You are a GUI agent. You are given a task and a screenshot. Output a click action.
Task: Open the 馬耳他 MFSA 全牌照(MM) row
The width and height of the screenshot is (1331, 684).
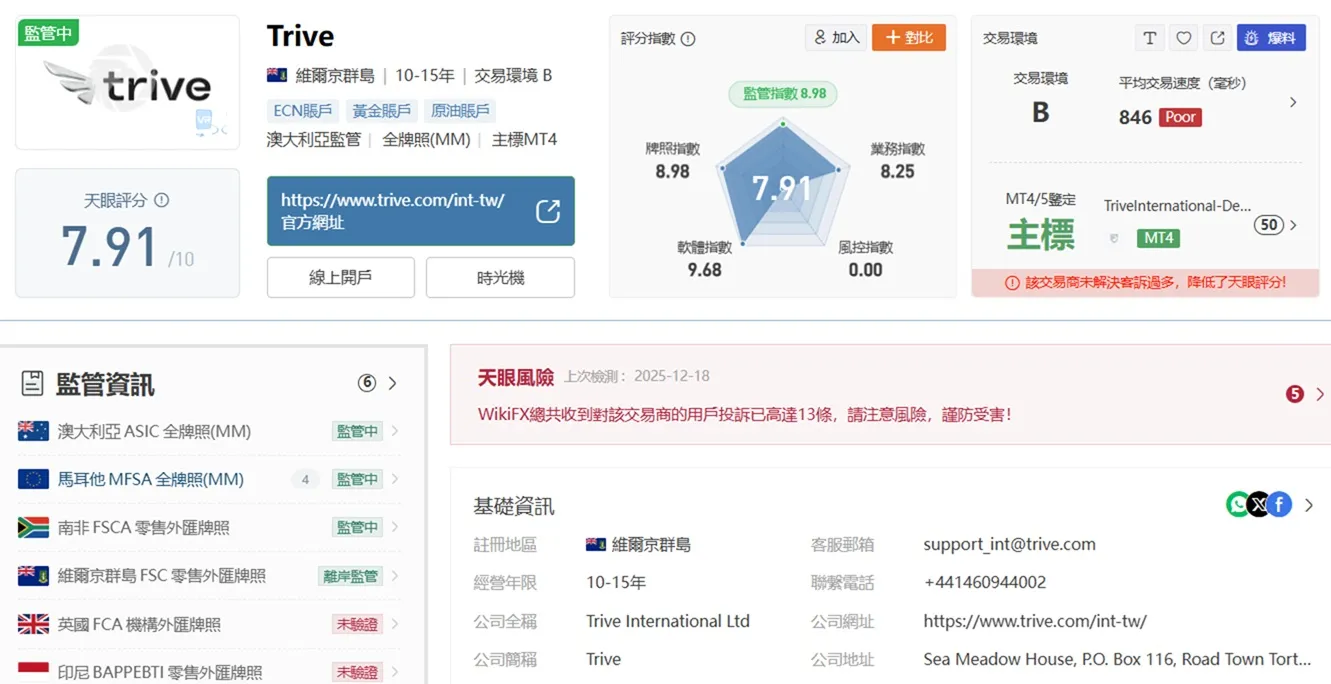pyautogui.click(x=209, y=479)
